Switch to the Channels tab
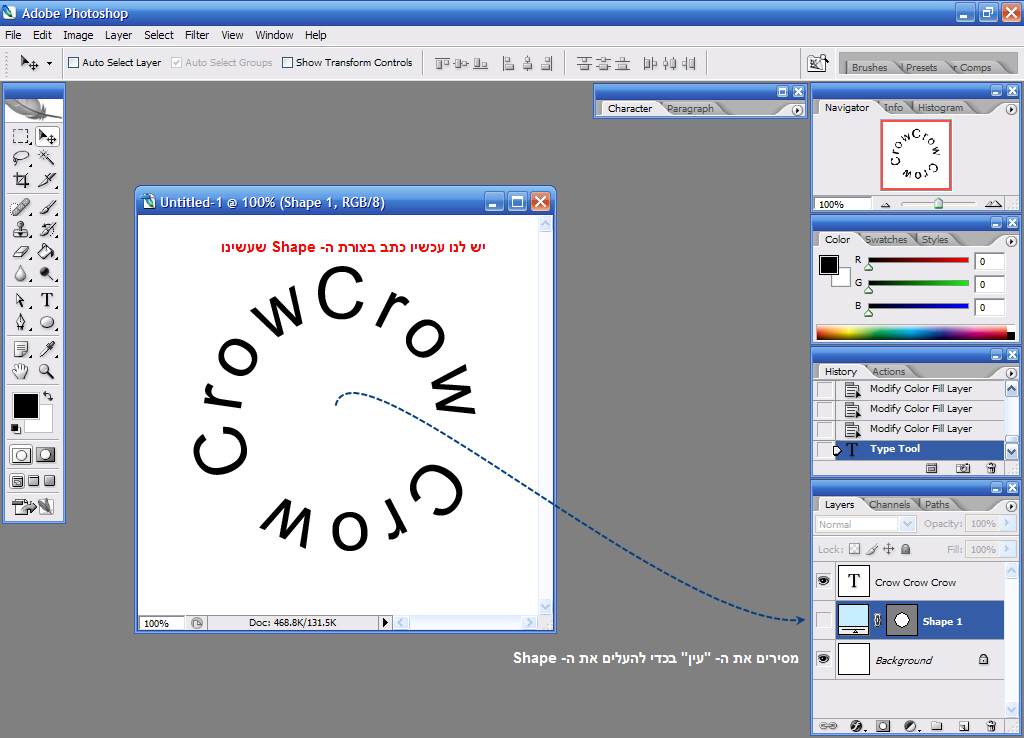The image size is (1024, 738). (x=889, y=505)
